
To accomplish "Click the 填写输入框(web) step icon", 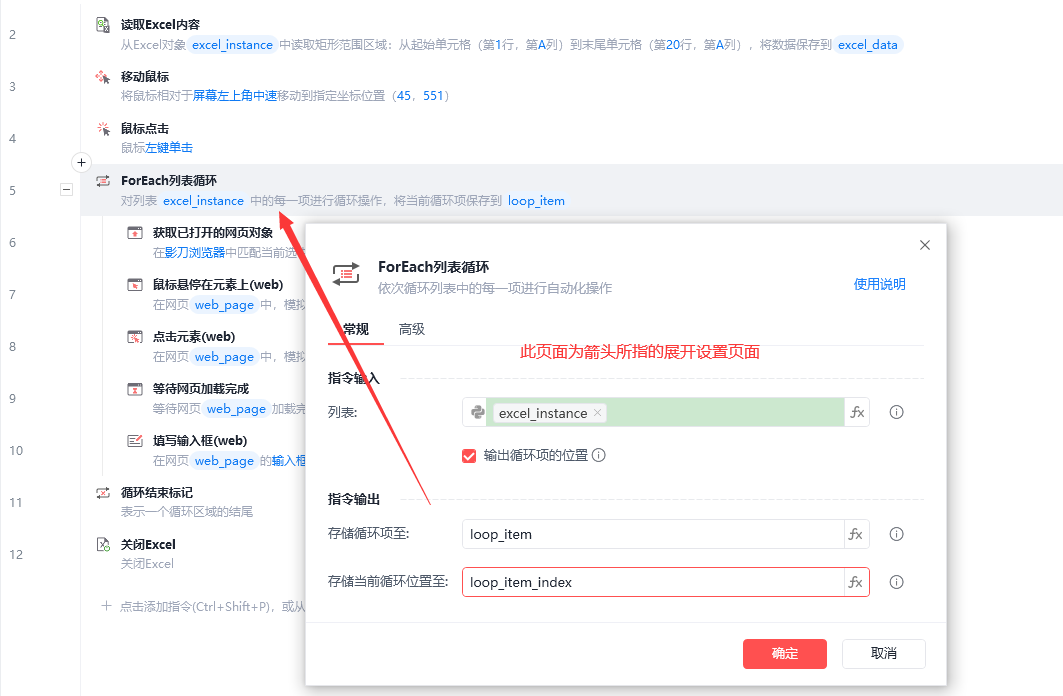I will 135,441.
